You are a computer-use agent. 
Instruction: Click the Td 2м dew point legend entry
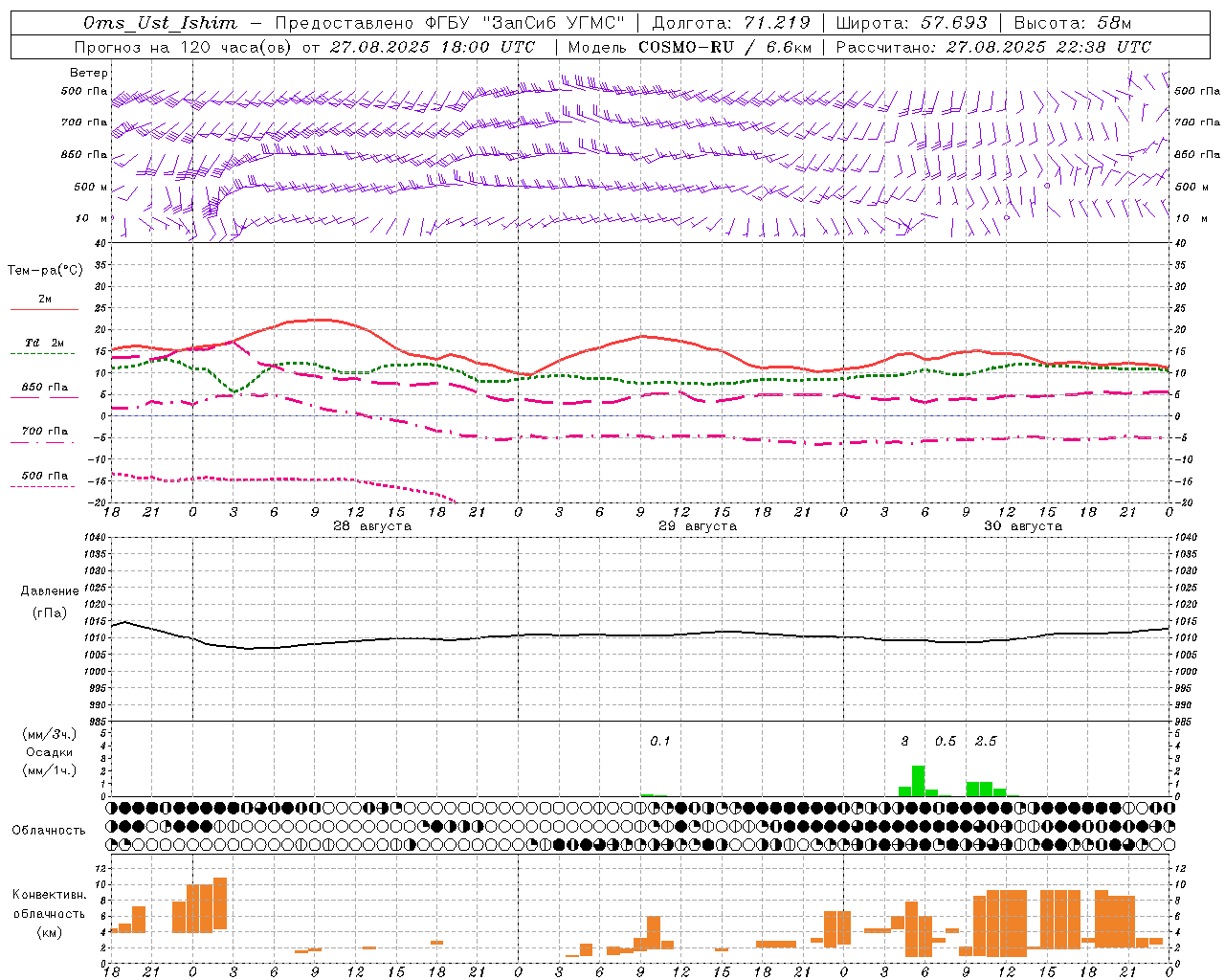tap(45, 343)
